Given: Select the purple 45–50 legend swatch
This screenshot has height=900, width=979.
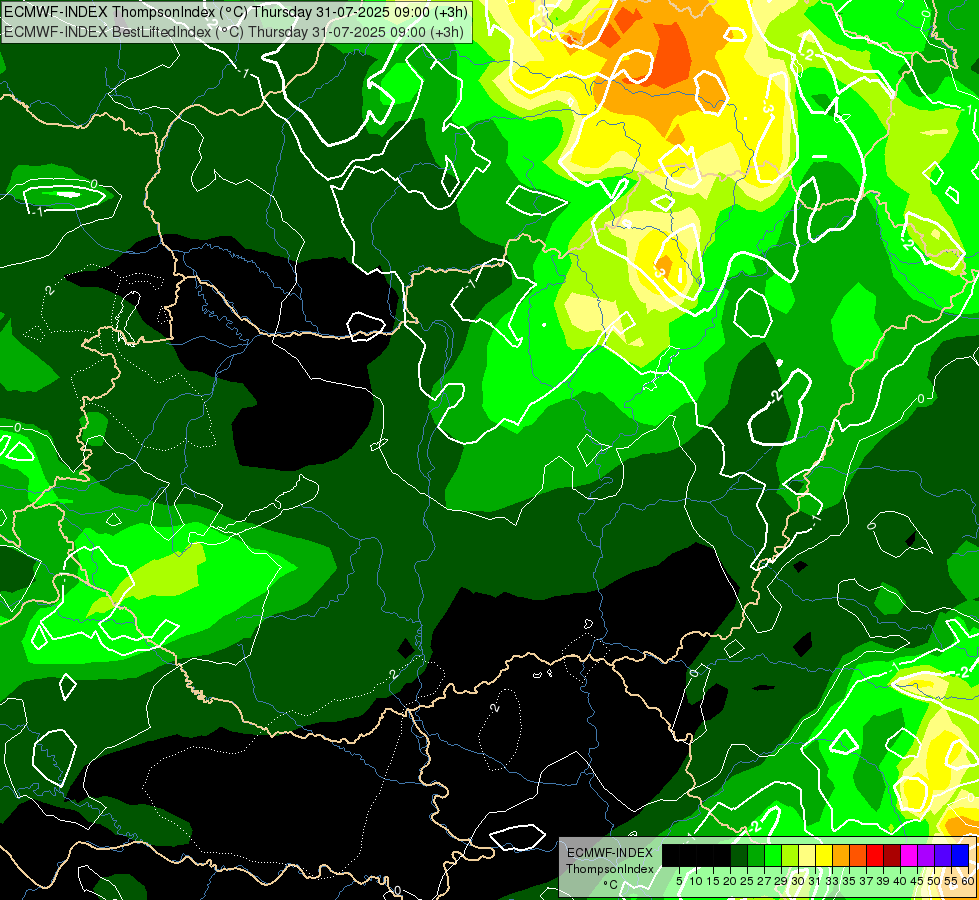Looking at the screenshot, I should click(927, 855).
